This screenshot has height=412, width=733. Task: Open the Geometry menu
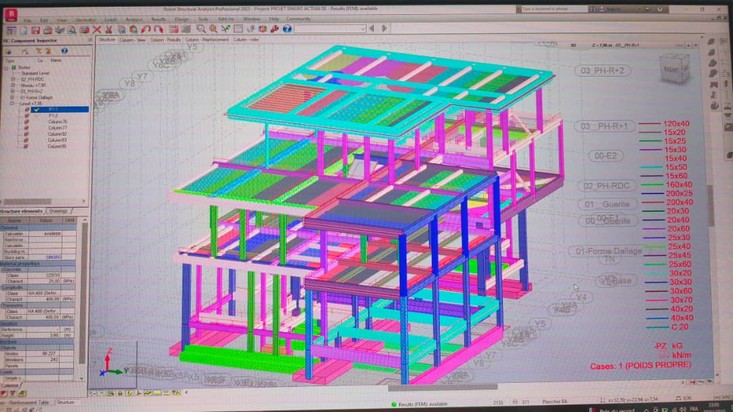pos(86,20)
